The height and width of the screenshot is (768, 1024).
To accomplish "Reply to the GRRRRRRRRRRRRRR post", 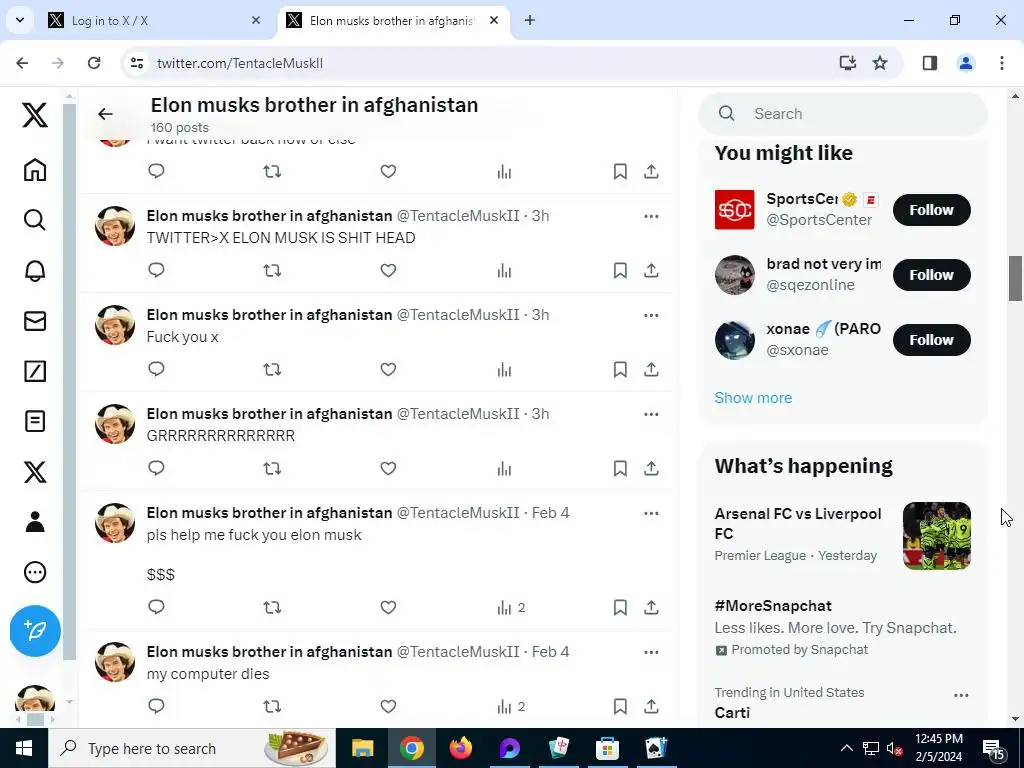I will 156,468.
